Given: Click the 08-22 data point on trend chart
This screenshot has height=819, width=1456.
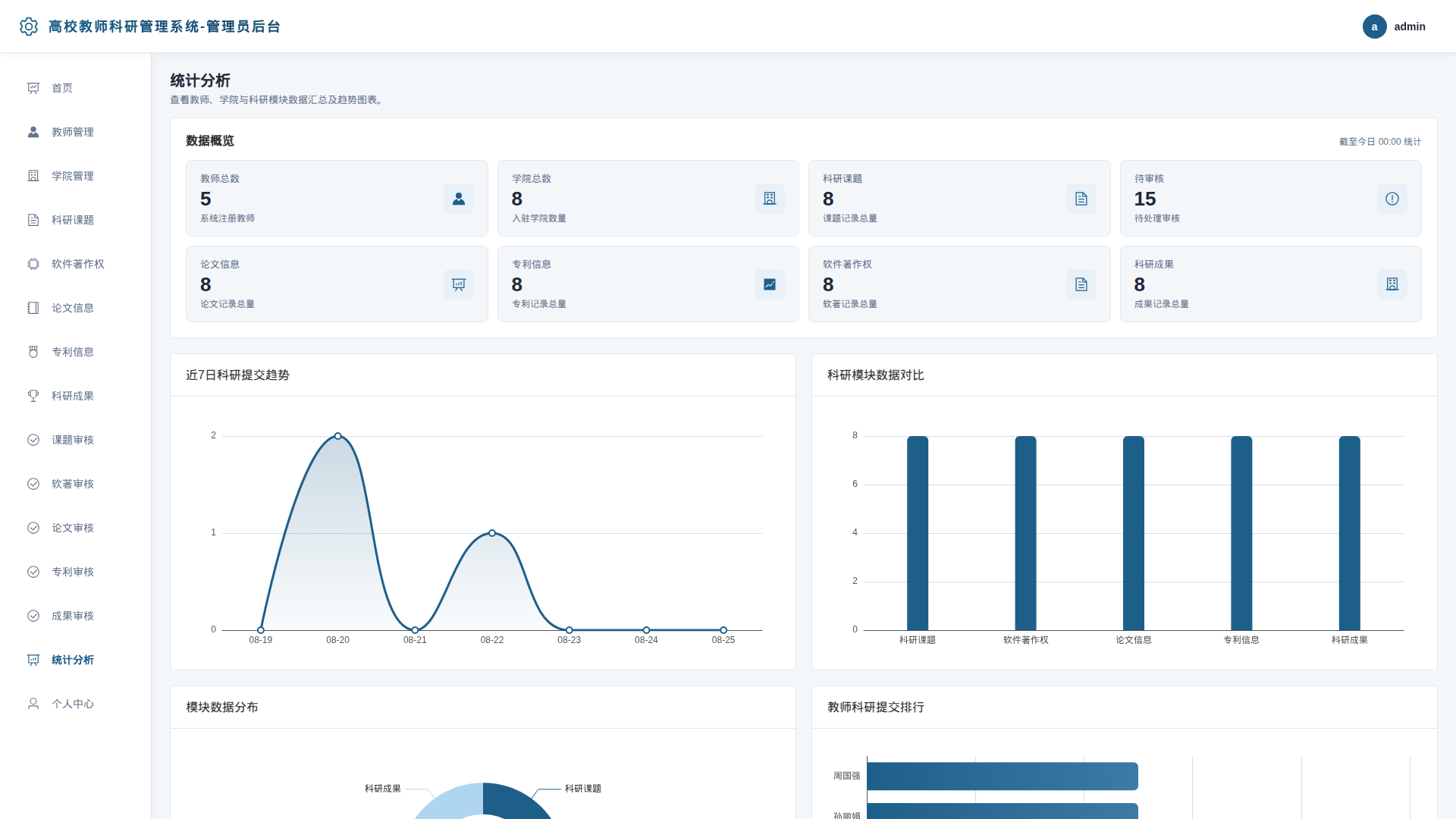Looking at the screenshot, I should click(x=492, y=533).
